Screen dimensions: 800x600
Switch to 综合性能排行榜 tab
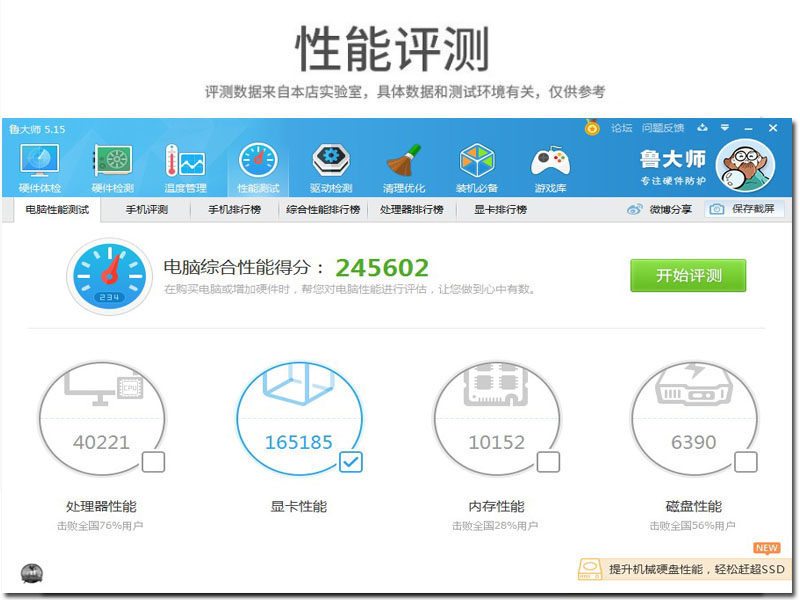pyautogui.click(x=323, y=210)
